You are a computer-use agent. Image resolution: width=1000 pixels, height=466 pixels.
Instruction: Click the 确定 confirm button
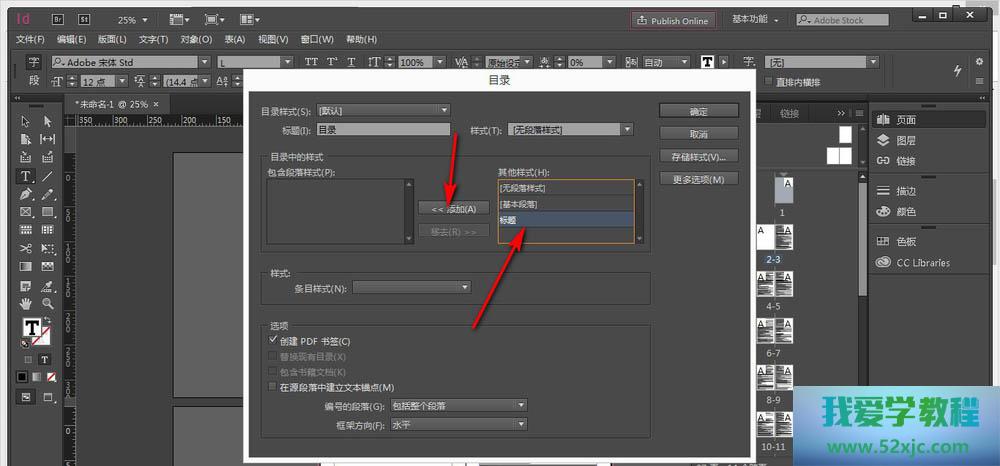pyautogui.click(x=698, y=111)
